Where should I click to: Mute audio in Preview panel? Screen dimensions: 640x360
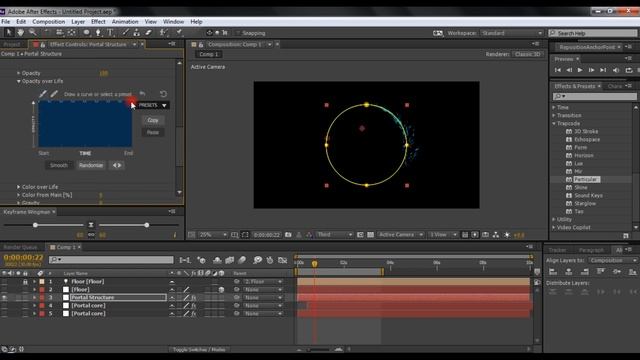[x=616, y=70]
